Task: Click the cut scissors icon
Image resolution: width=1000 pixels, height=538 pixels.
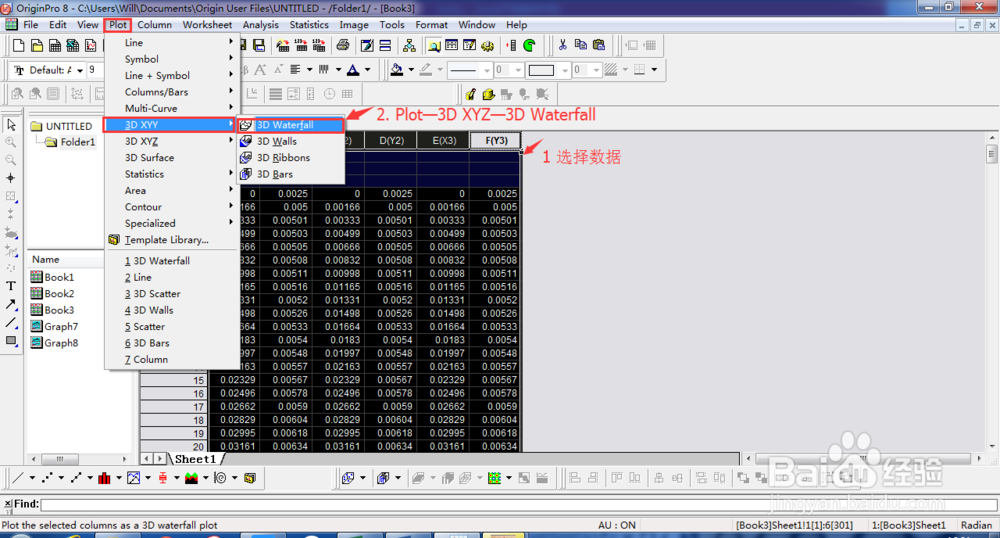Action: pyautogui.click(x=562, y=45)
